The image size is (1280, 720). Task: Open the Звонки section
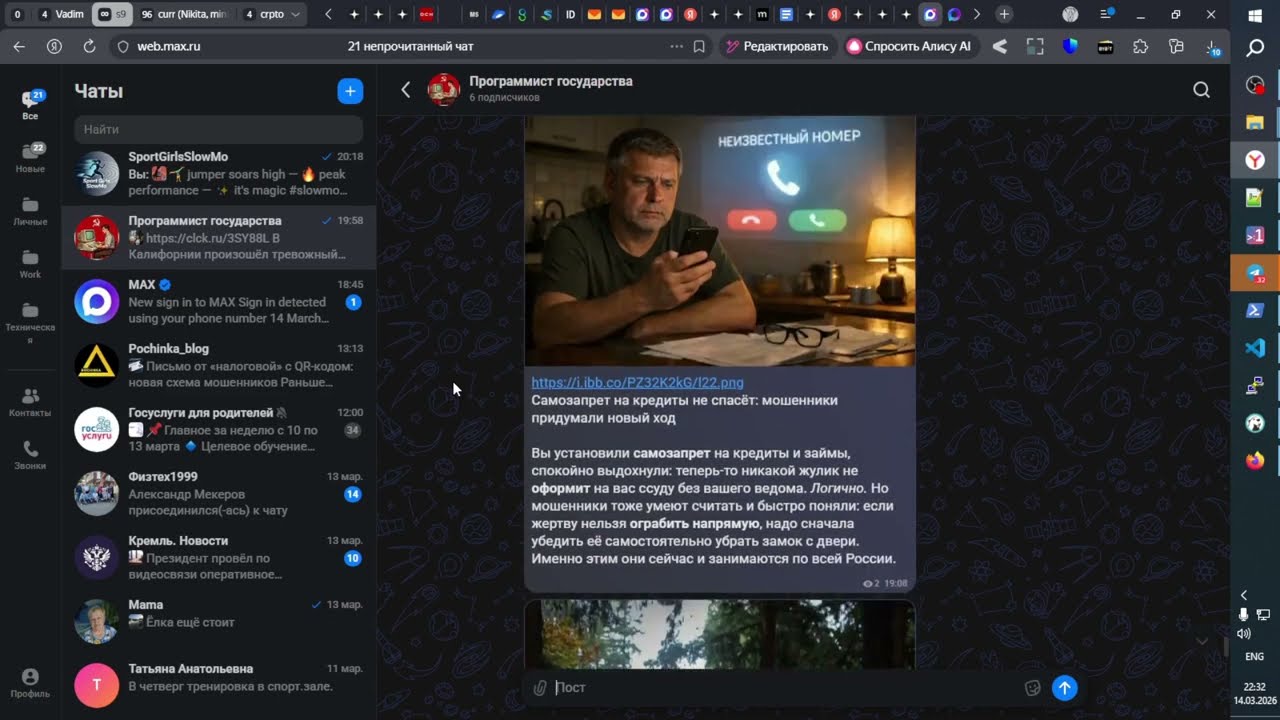click(30, 456)
